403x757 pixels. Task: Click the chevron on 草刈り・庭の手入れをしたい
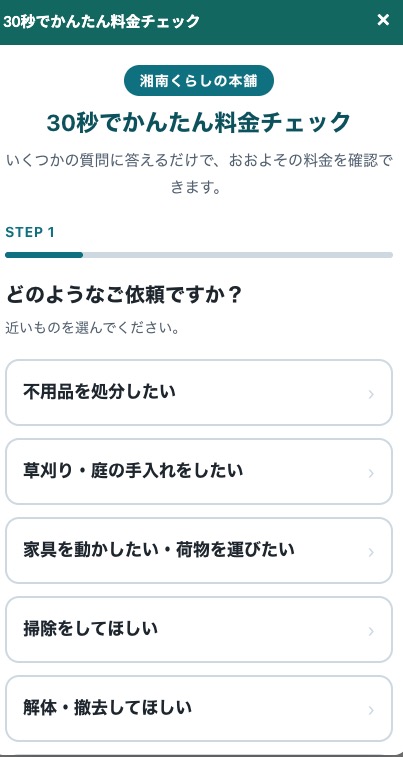tap(371, 473)
